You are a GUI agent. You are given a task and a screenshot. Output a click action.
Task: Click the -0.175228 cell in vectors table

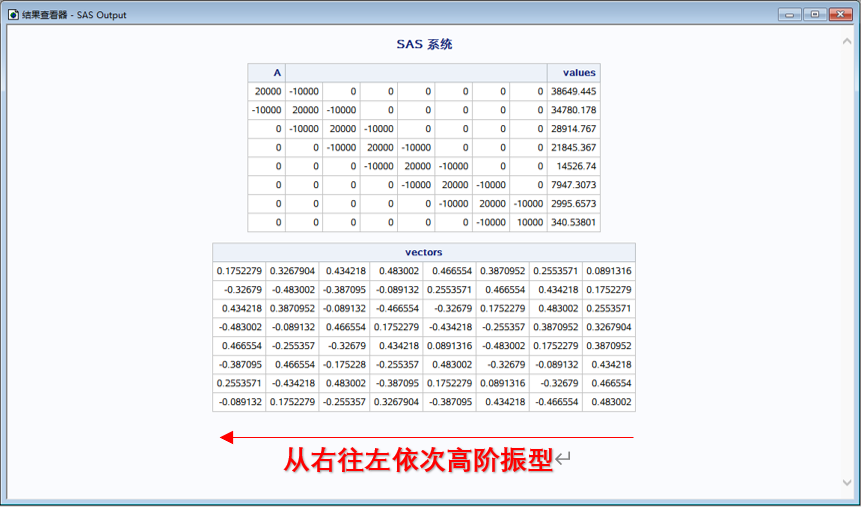point(344,364)
